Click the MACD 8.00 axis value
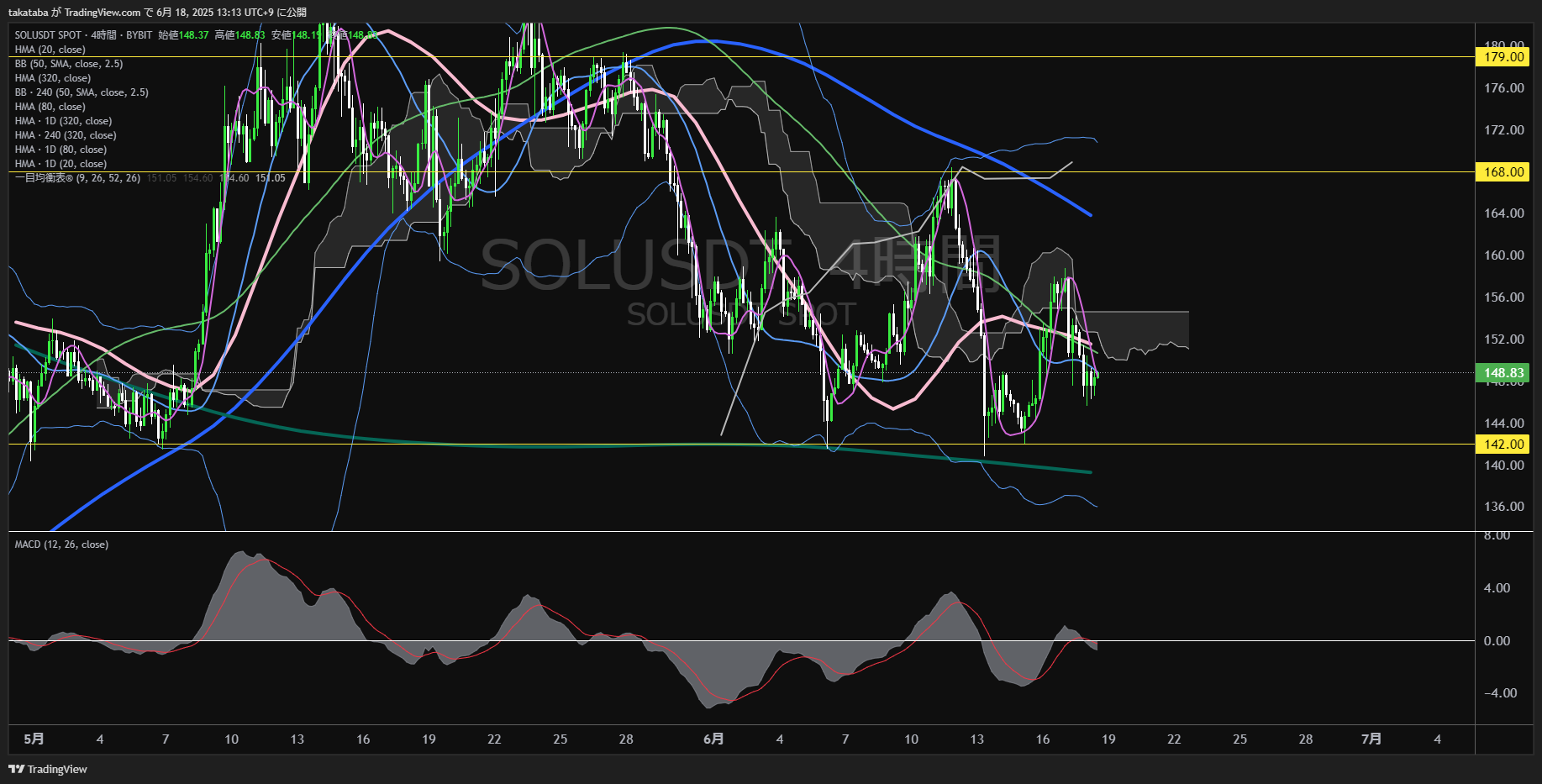 [x=1497, y=536]
